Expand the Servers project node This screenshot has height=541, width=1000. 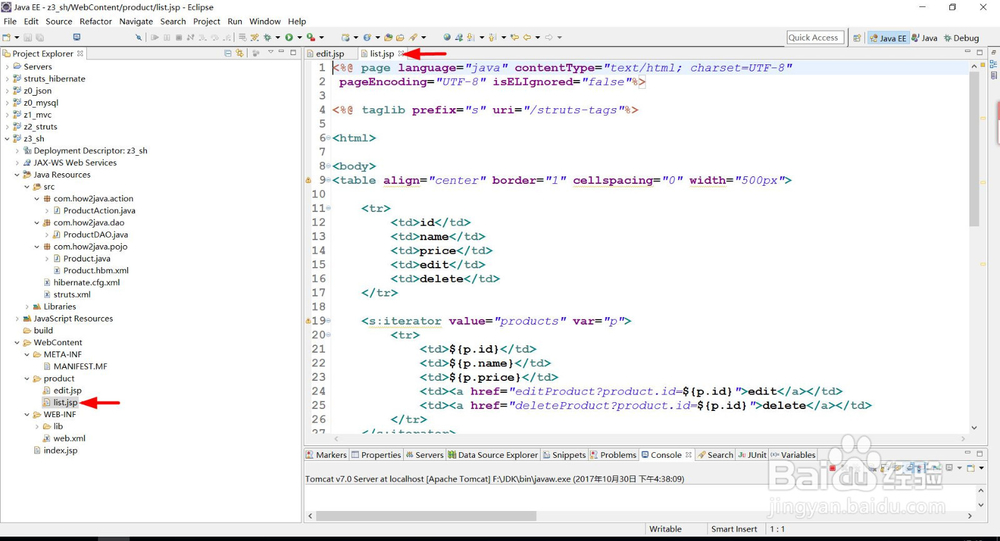click(7, 66)
